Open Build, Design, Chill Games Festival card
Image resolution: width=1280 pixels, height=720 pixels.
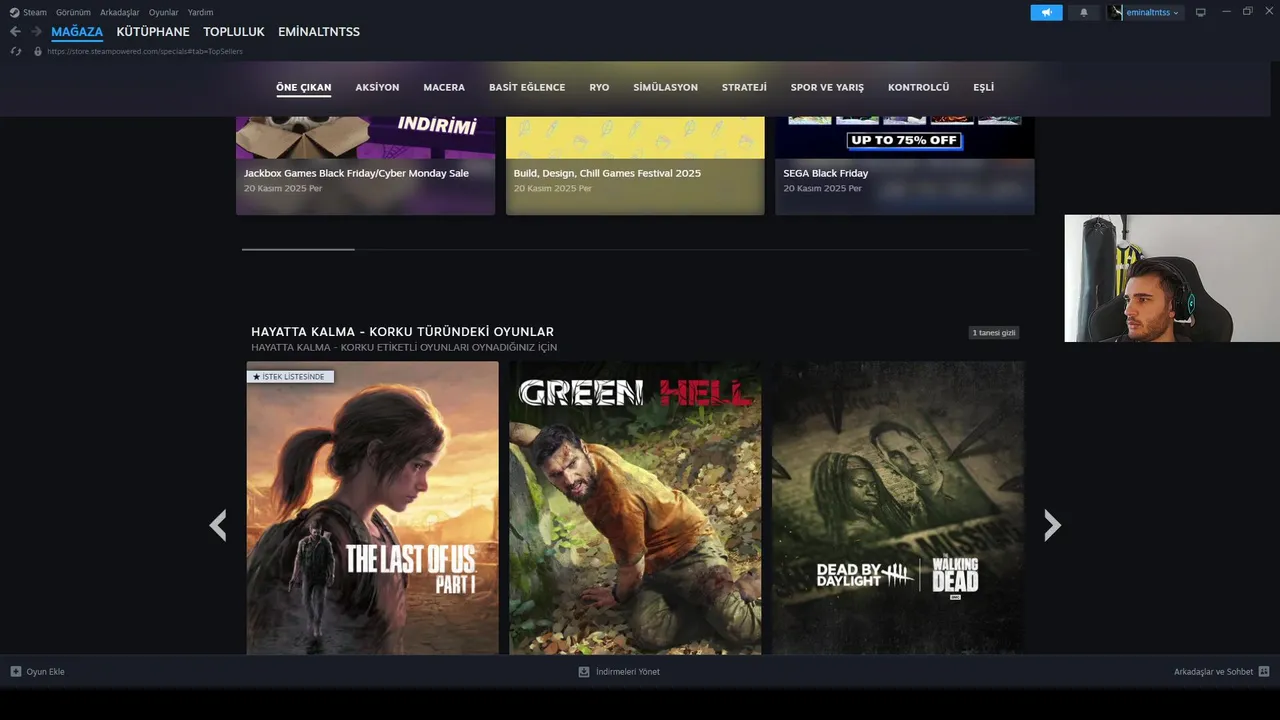click(x=635, y=165)
